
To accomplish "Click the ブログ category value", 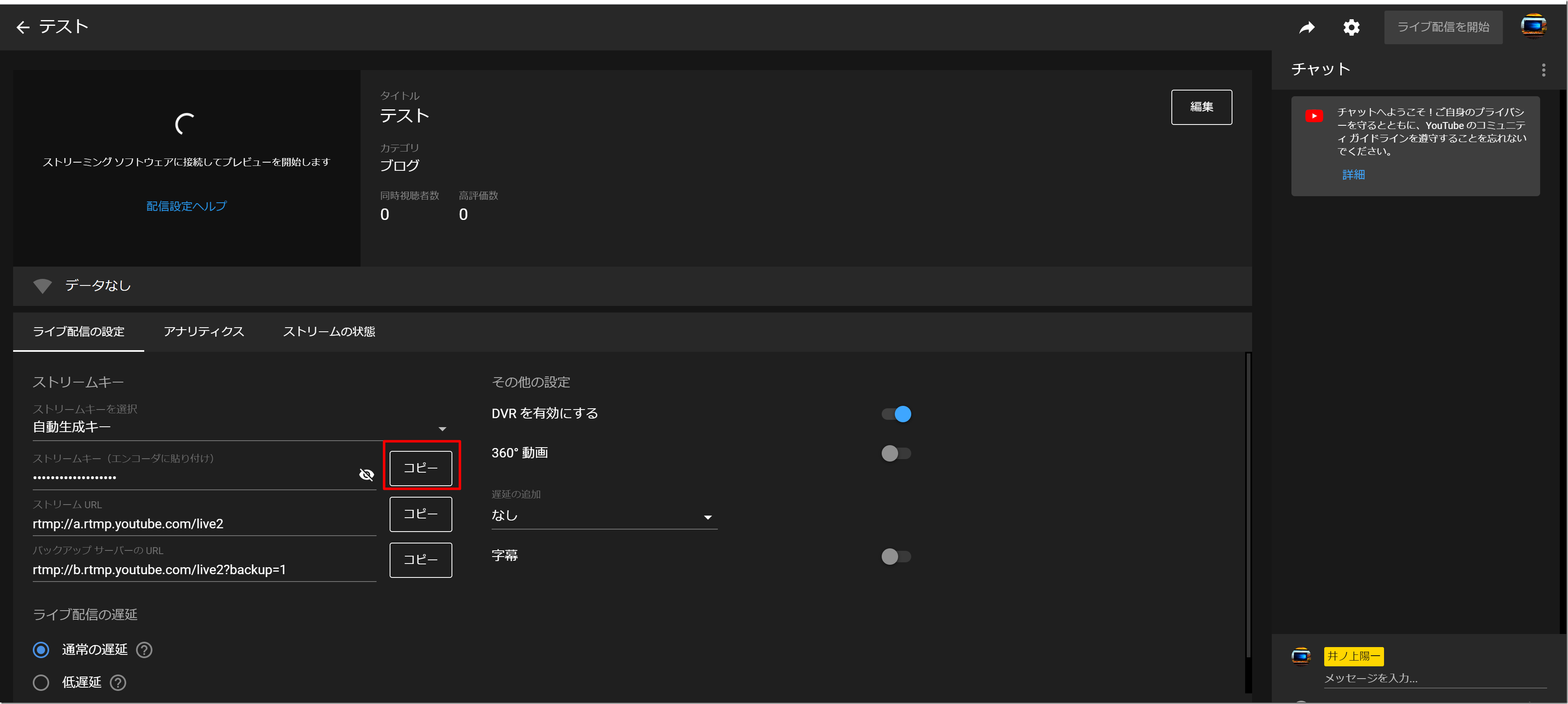I will tap(399, 165).
